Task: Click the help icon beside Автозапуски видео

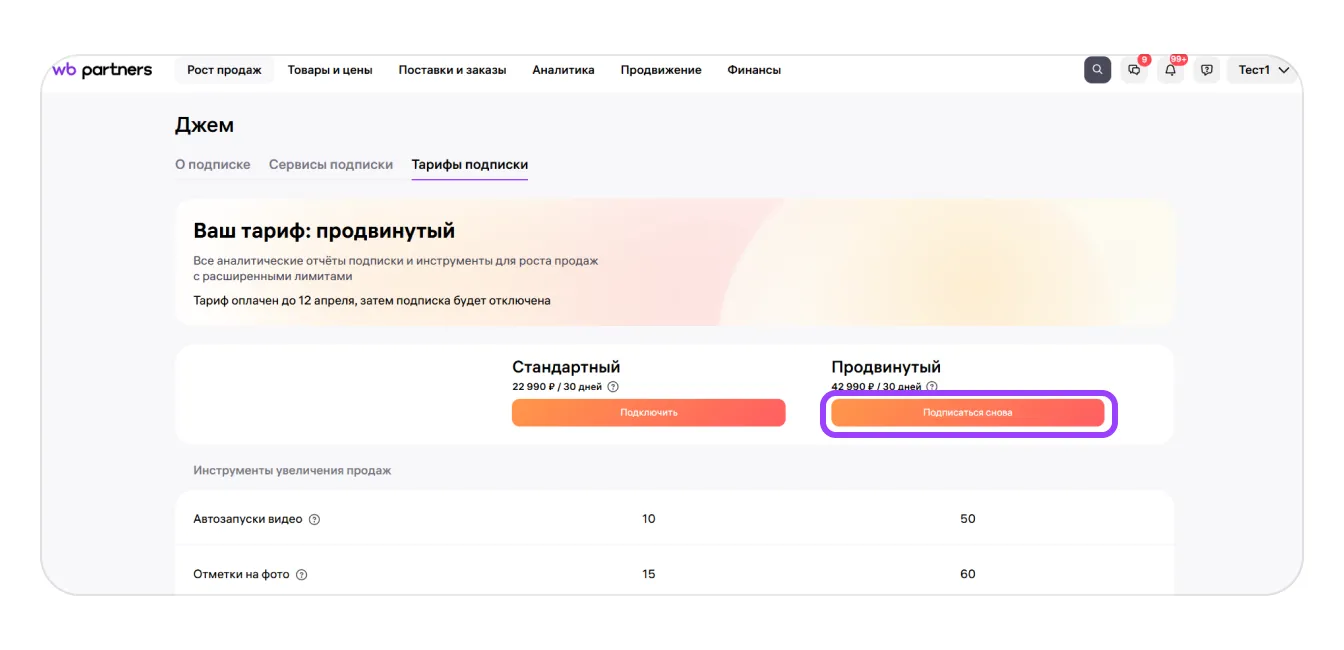Action: [x=314, y=520]
